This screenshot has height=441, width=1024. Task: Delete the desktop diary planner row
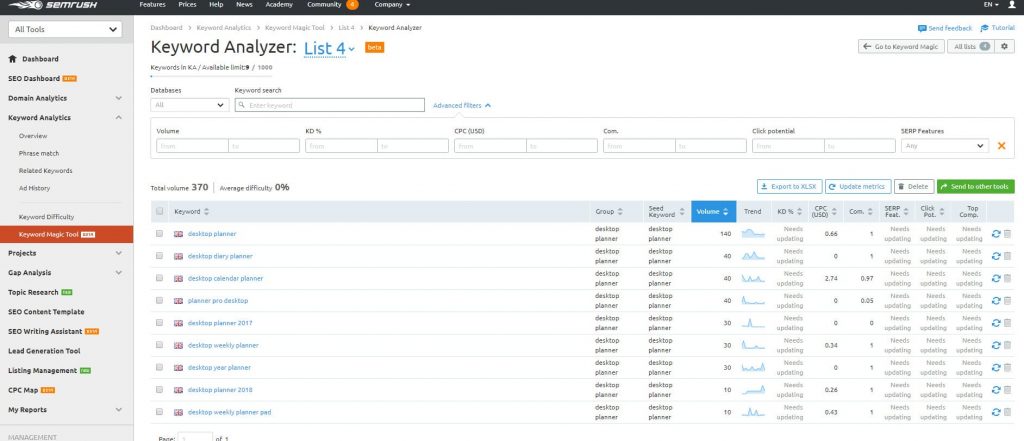click(1007, 256)
